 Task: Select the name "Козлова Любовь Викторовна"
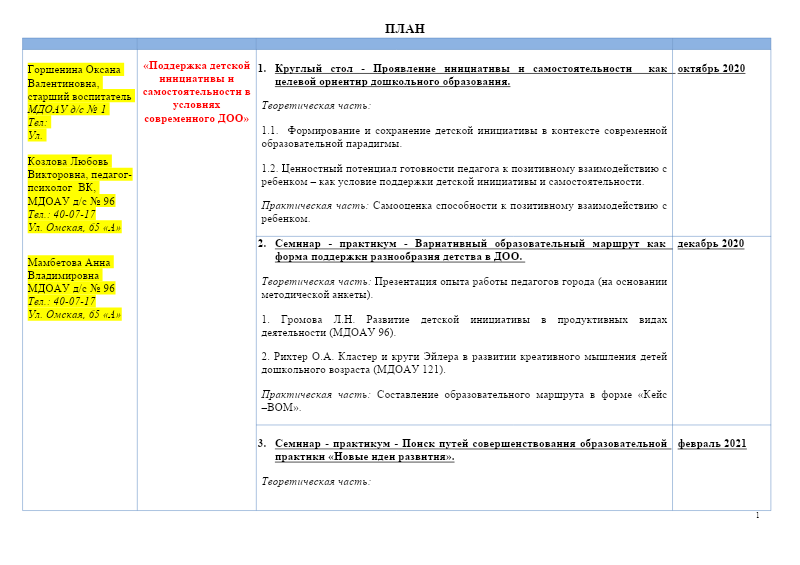click(x=70, y=168)
